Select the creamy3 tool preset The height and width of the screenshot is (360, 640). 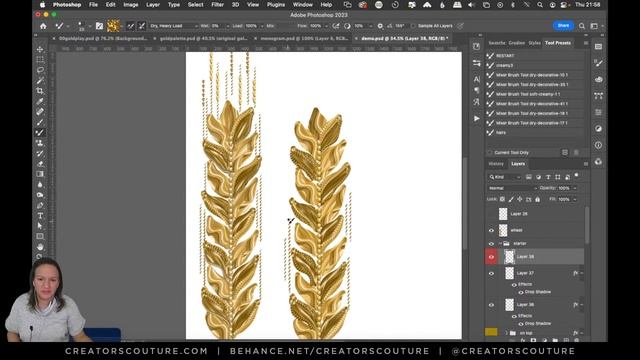tap(535, 65)
